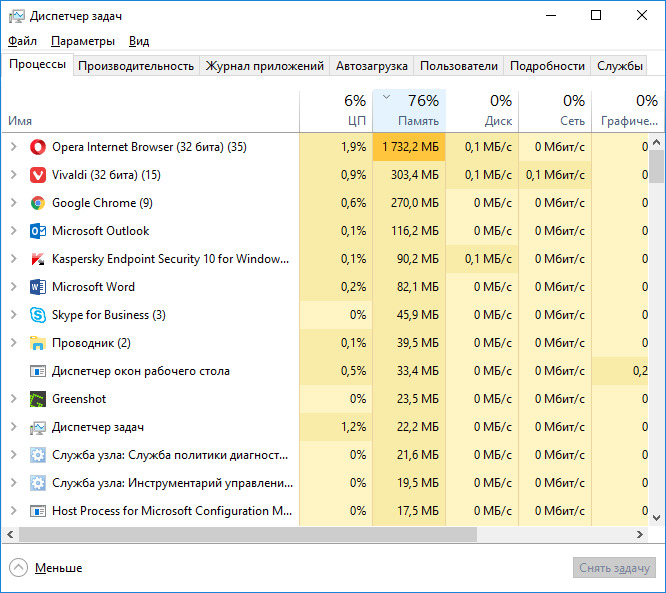Click the Инструментарий управления gear icon
The height and width of the screenshot is (593, 666).
pyautogui.click(x=38, y=483)
